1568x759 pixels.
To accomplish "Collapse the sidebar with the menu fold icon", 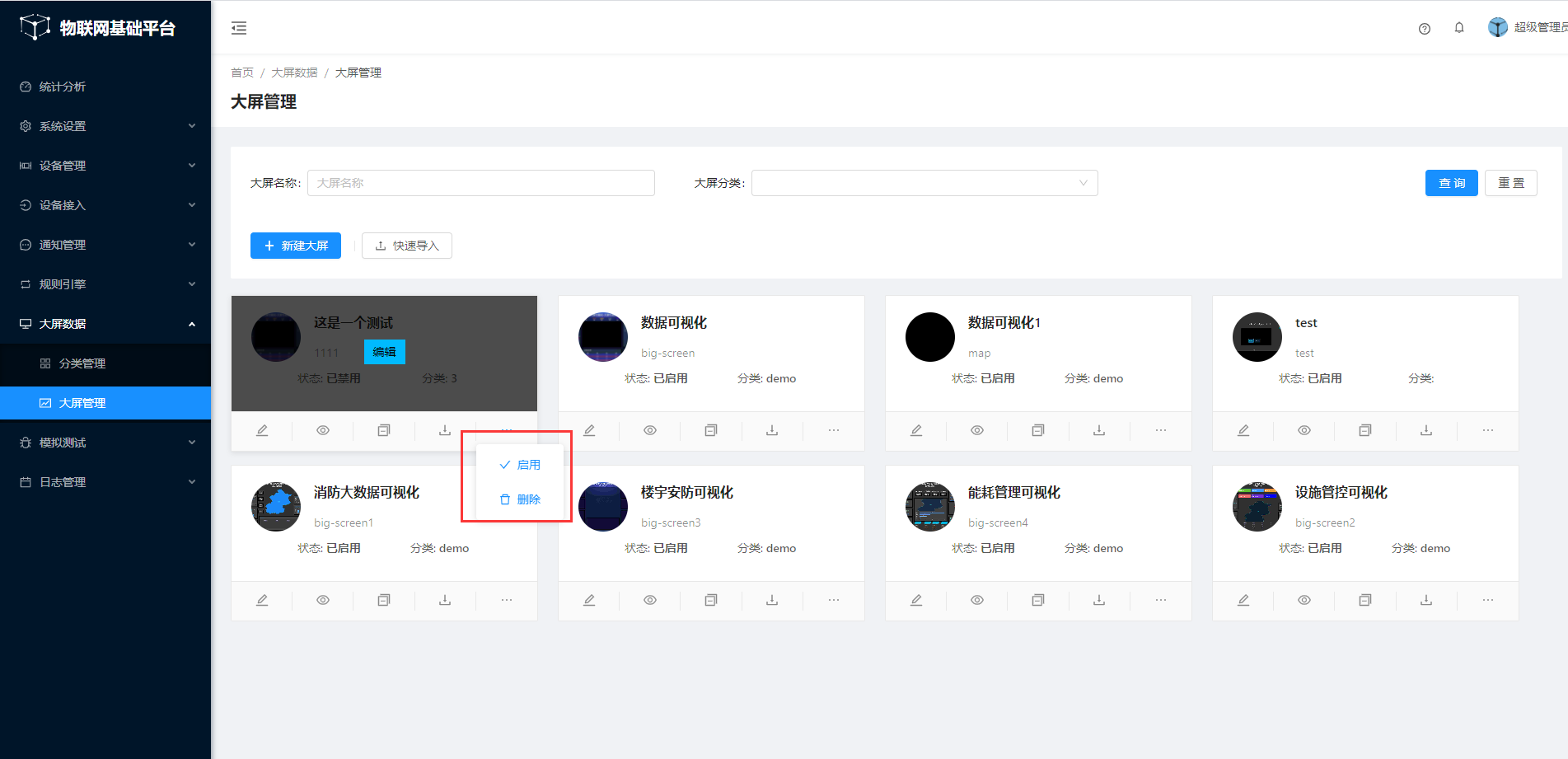I will pyautogui.click(x=239, y=28).
